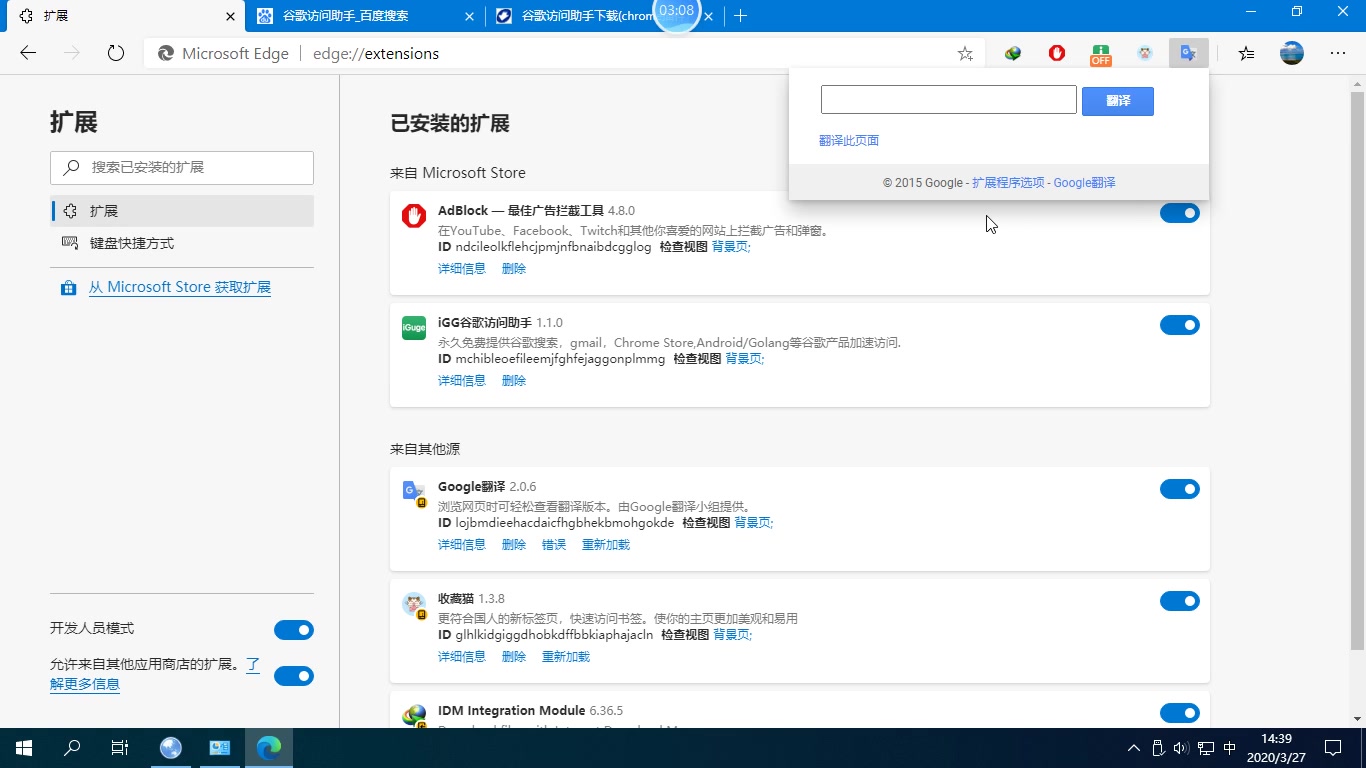Open Task View on taskbar

(120, 748)
